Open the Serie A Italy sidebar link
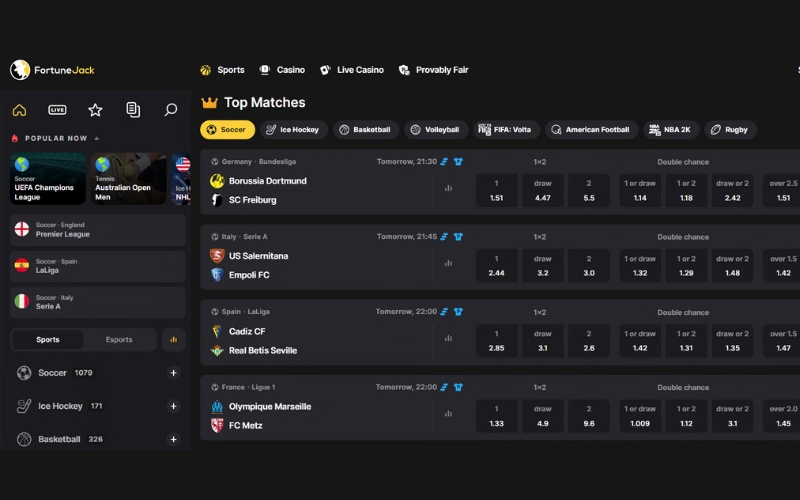The height and width of the screenshot is (500, 800). point(97,303)
